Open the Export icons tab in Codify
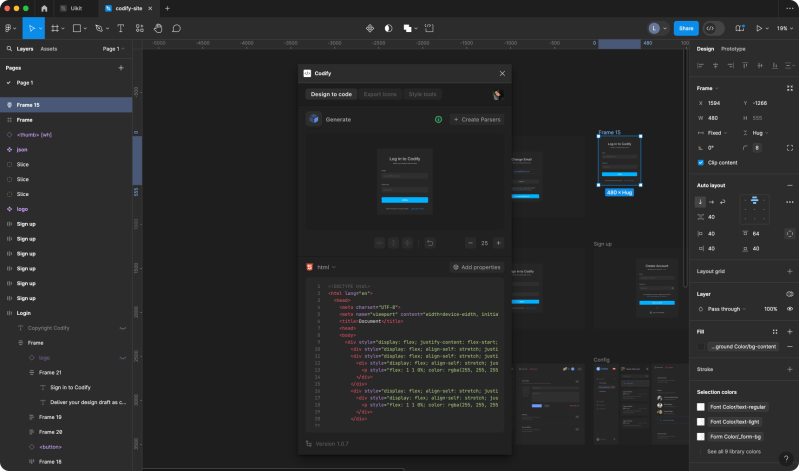The image size is (799, 471). coord(380,94)
